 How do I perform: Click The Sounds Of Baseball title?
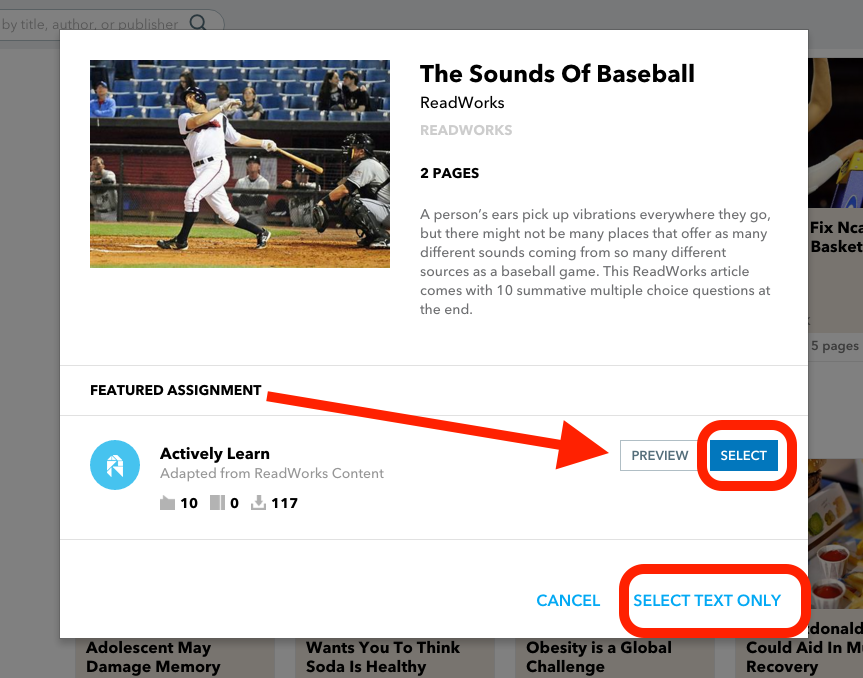coord(557,74)
